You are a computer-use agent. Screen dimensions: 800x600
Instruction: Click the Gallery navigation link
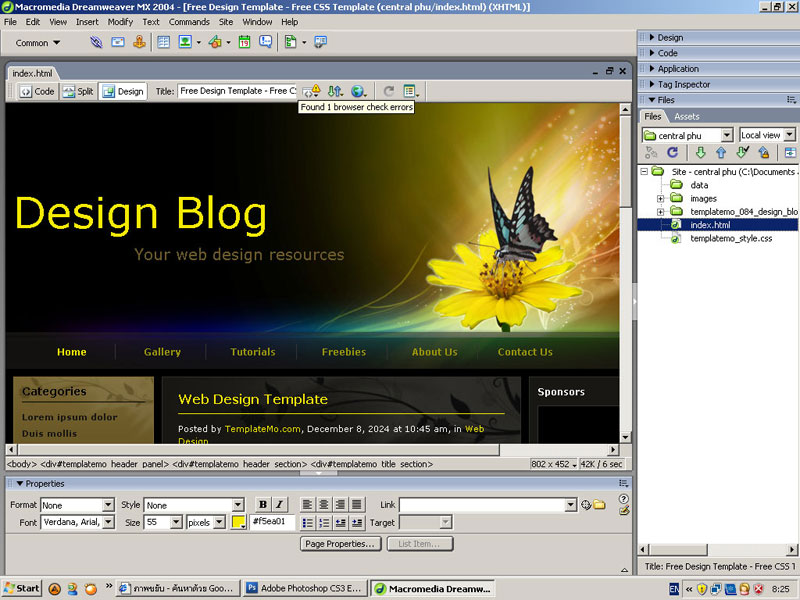click(162, 352)
